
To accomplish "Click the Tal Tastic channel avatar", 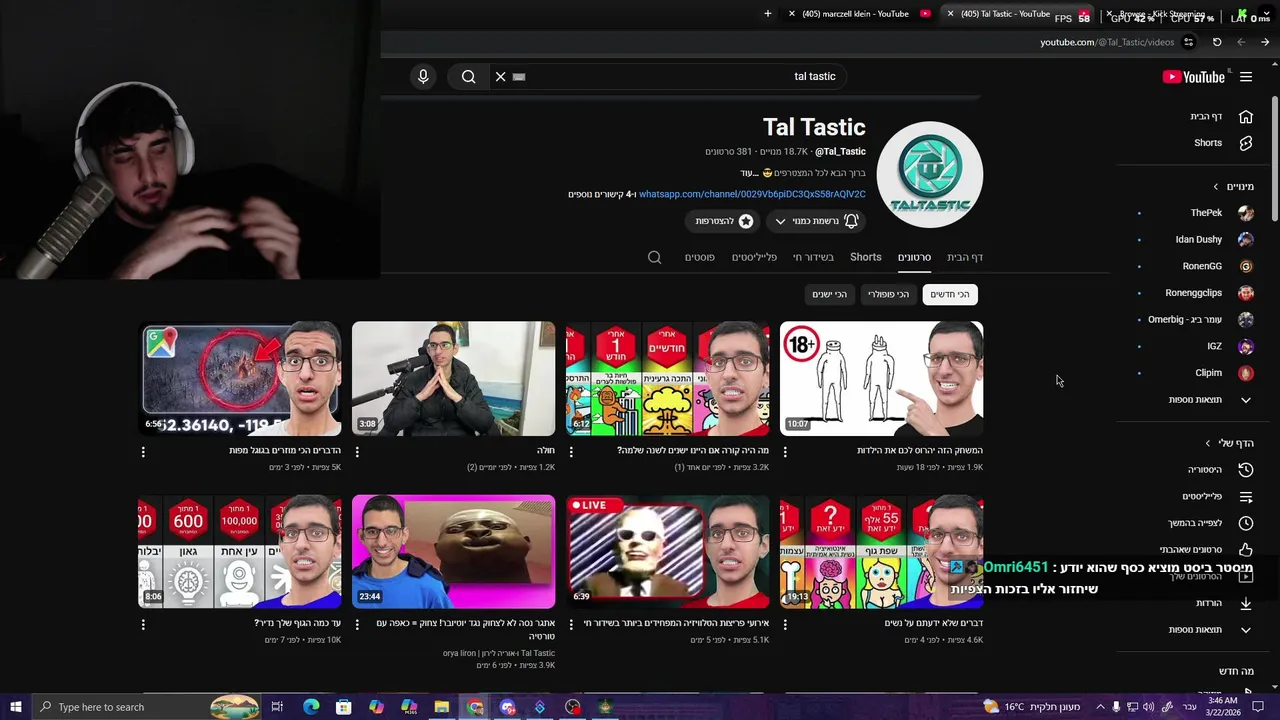I will point(930,175).
